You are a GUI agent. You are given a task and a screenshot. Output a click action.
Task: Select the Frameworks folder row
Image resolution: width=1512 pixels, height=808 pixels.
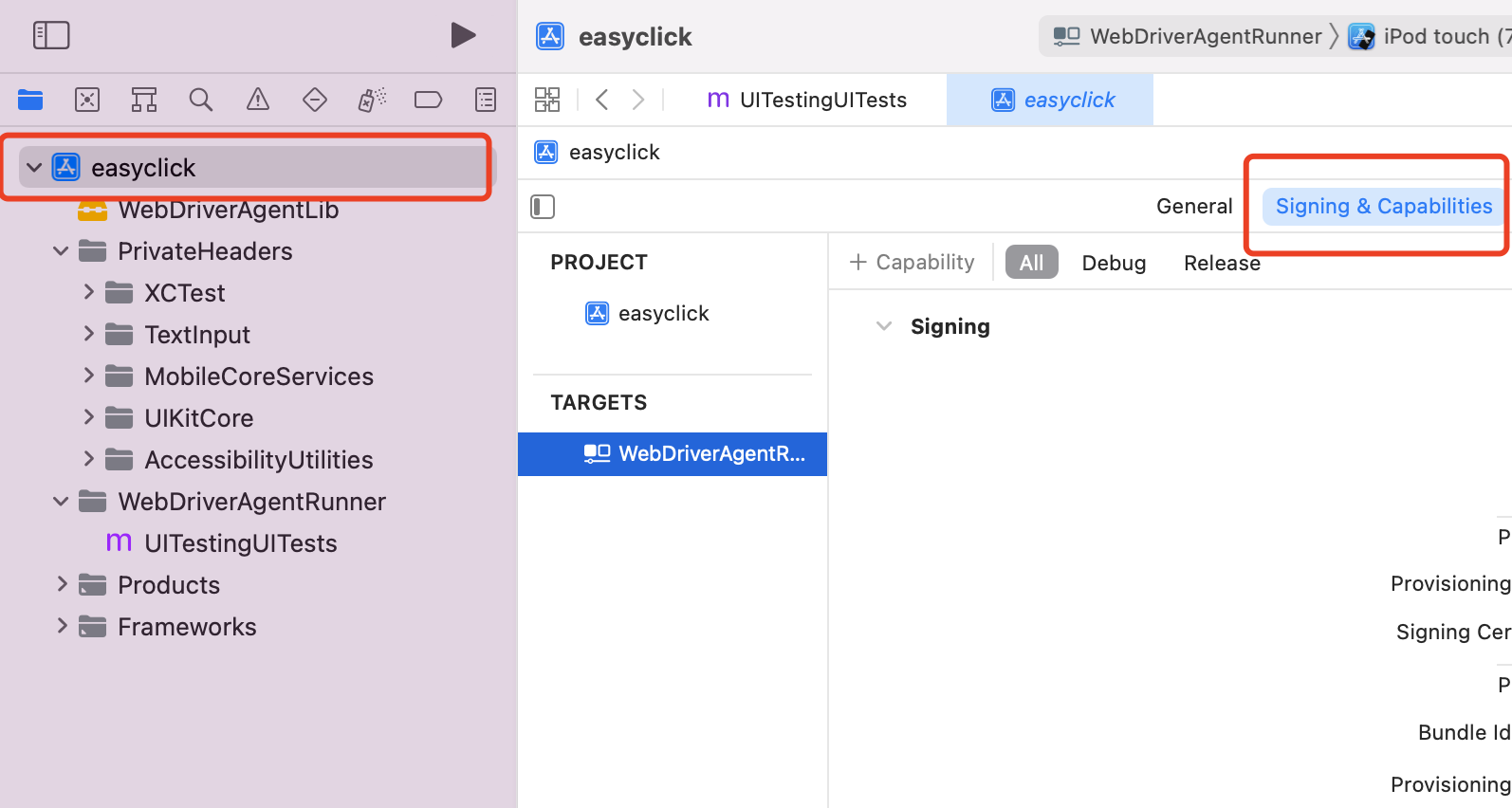187,627
